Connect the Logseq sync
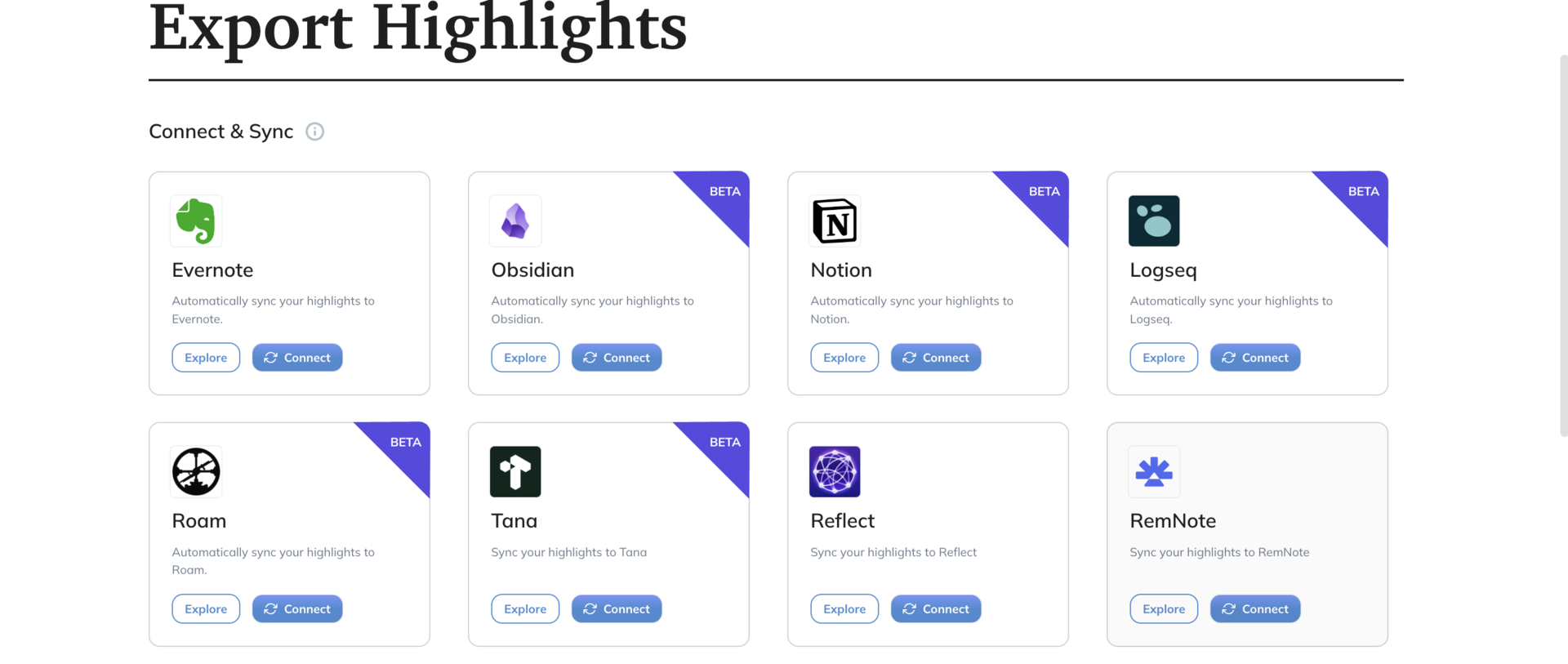This screenshot has height=664, width=1568. tap(1255, 358)
